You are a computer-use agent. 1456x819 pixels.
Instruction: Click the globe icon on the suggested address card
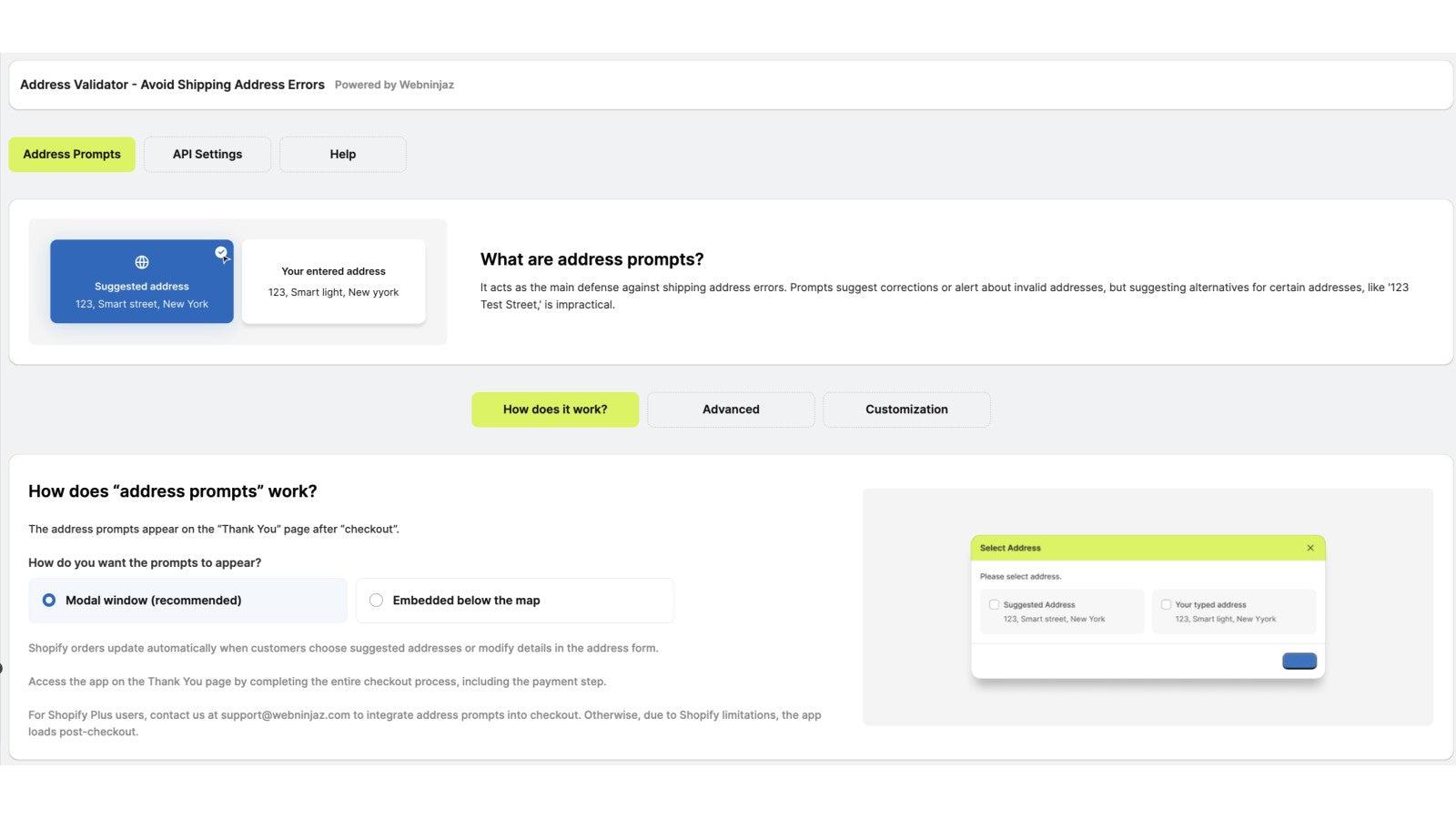[x=141, y=261]
